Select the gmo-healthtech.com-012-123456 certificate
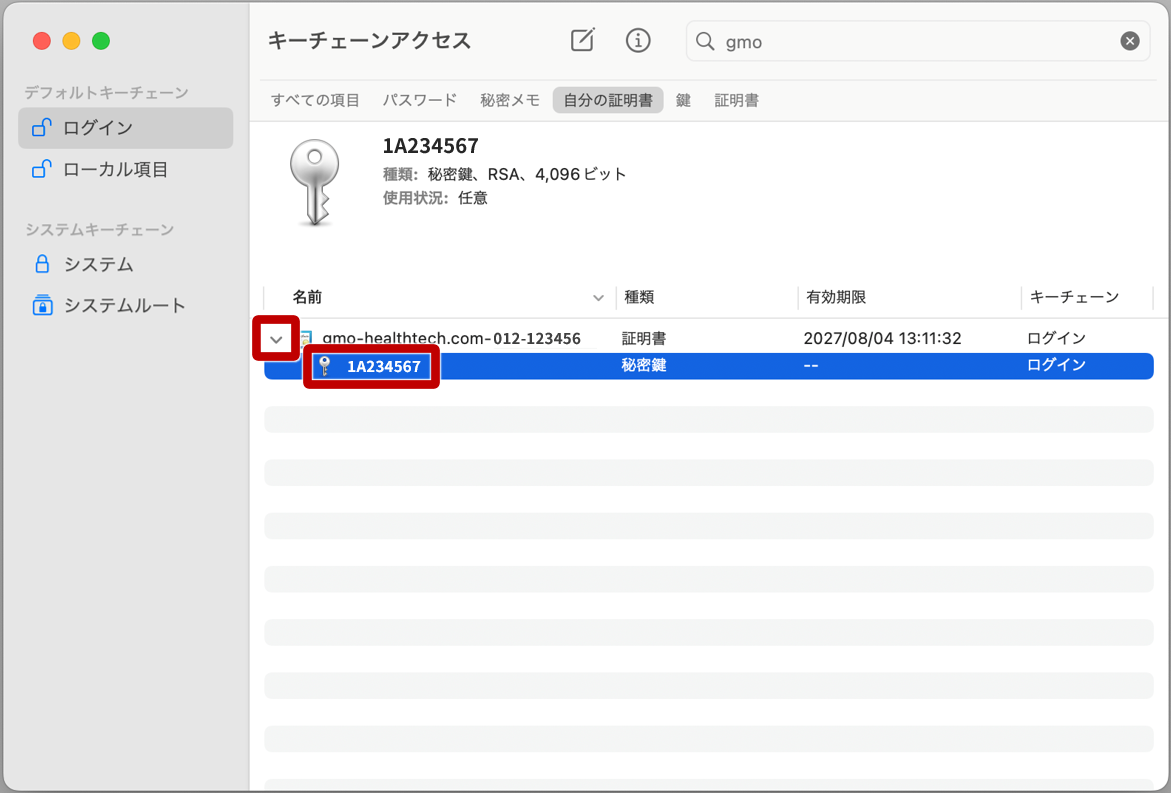This screenshot has height=793, width=1171. [451, 338]
